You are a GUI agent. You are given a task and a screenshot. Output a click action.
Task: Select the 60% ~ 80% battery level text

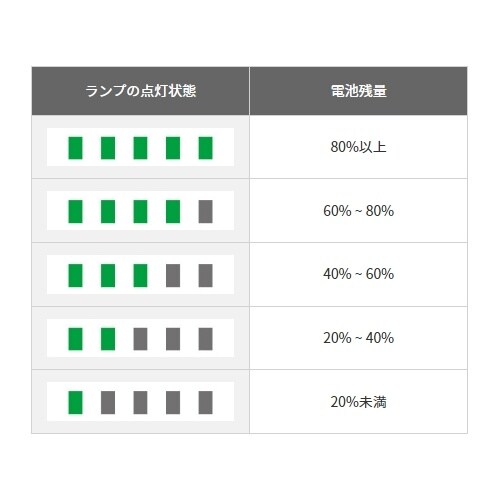pyautogui.click(x=358, y=211)
